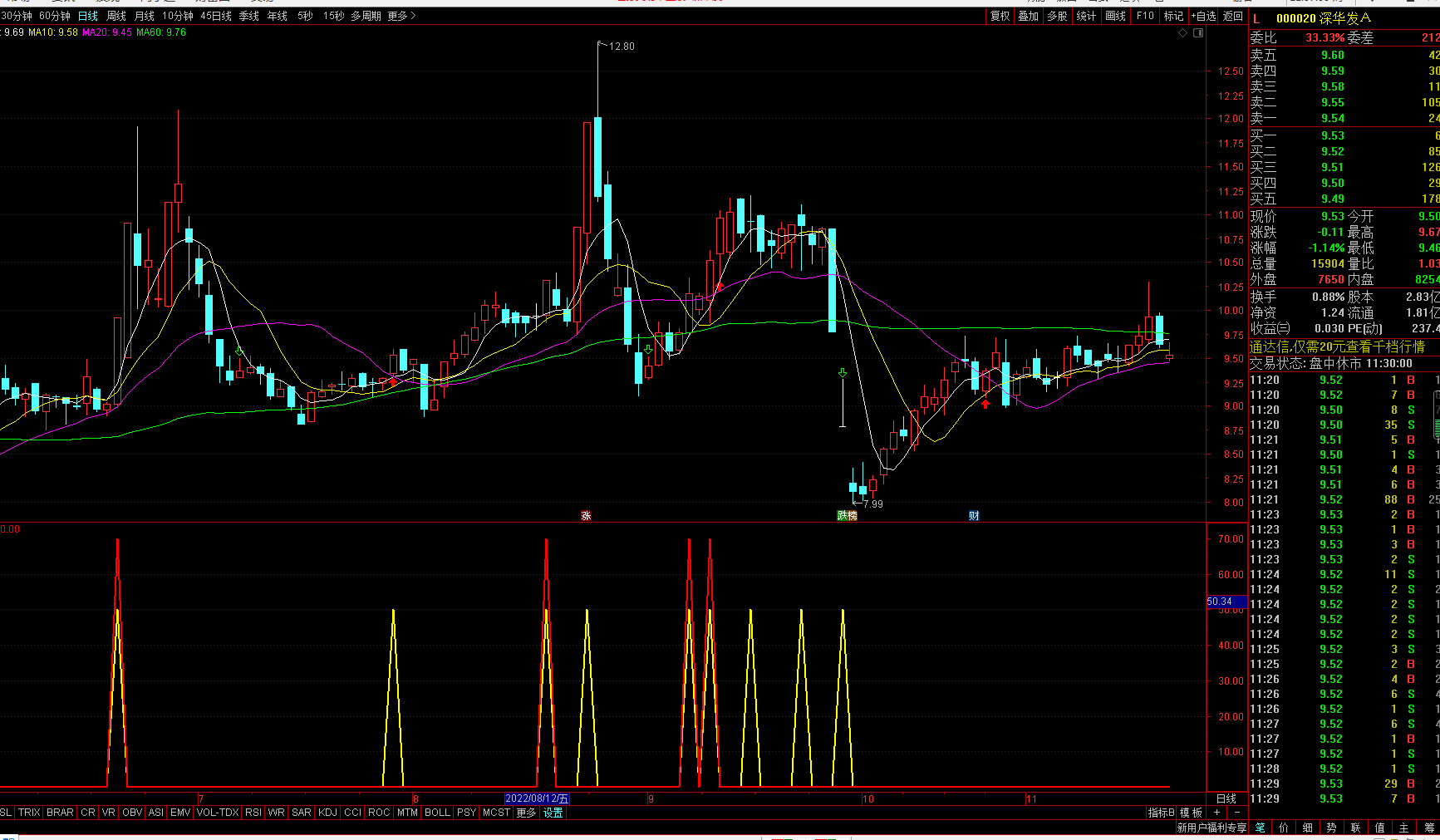Click the stock title 000020 深华发A
This screenshot has width=1440, height=840.
pos(1324,18)
